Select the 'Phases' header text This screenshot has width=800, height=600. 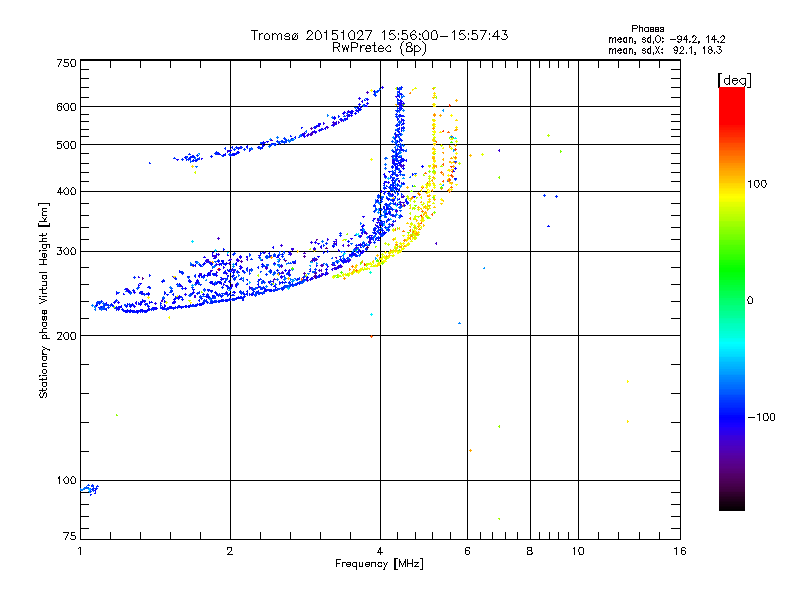tap(647, 29)
